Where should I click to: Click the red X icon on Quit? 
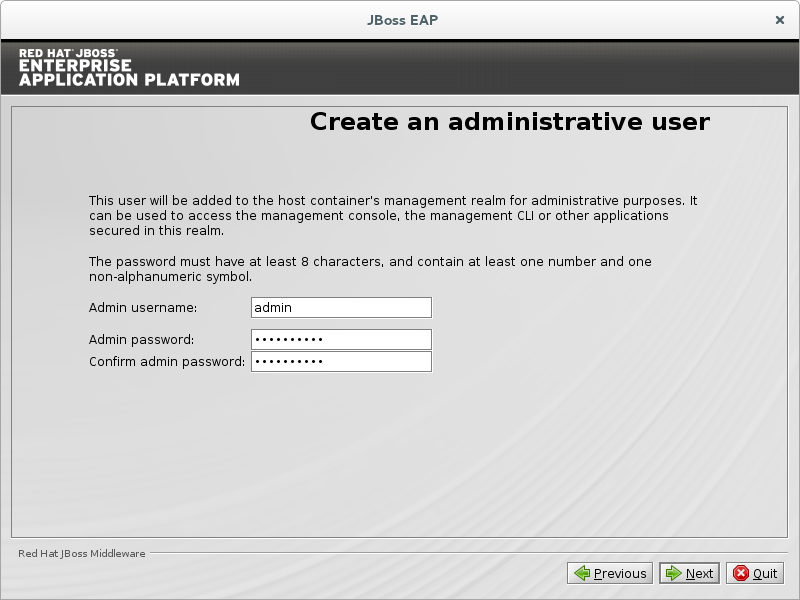point(741,573)
